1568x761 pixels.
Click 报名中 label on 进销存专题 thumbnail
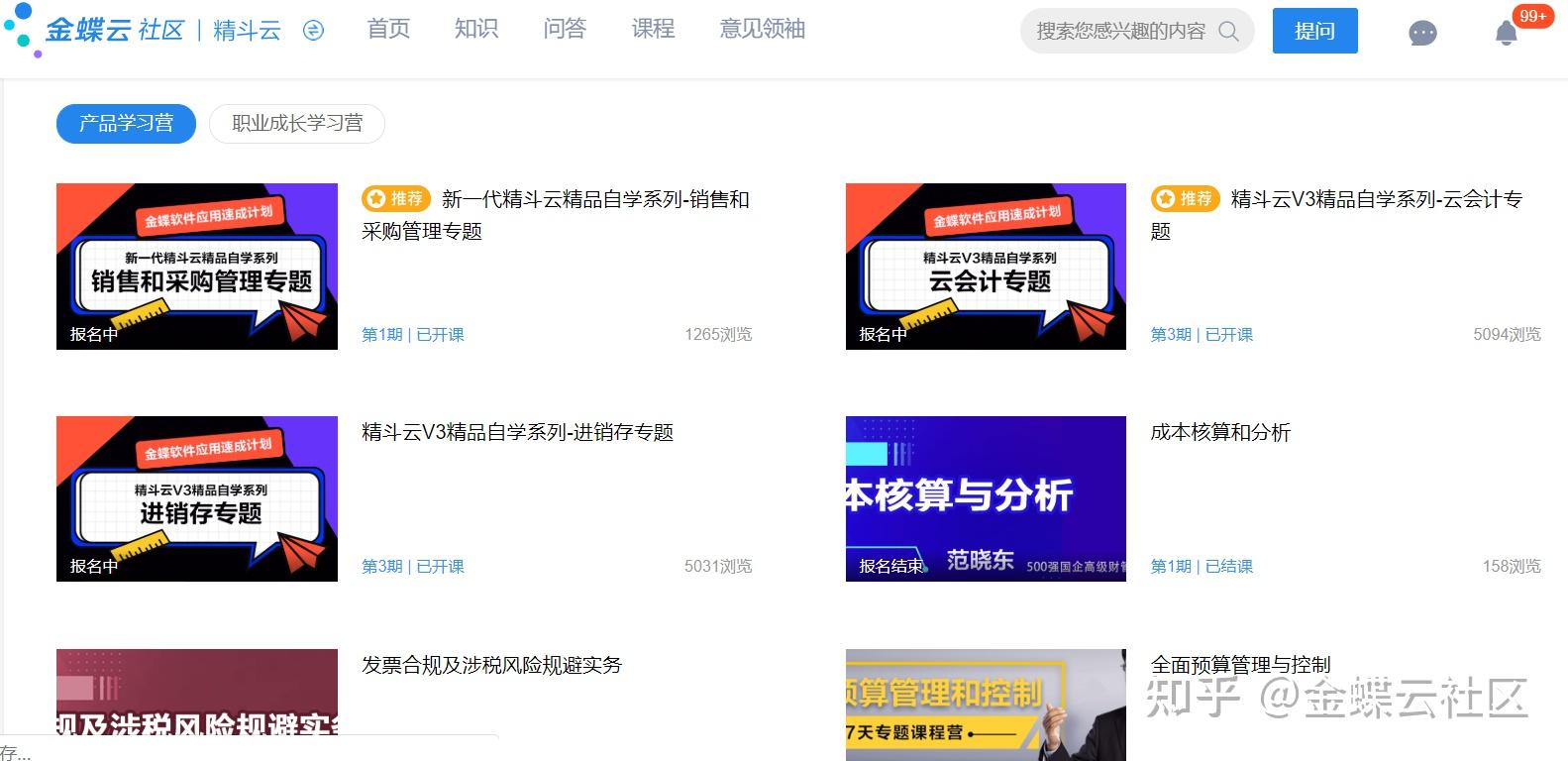pos(94,567)
